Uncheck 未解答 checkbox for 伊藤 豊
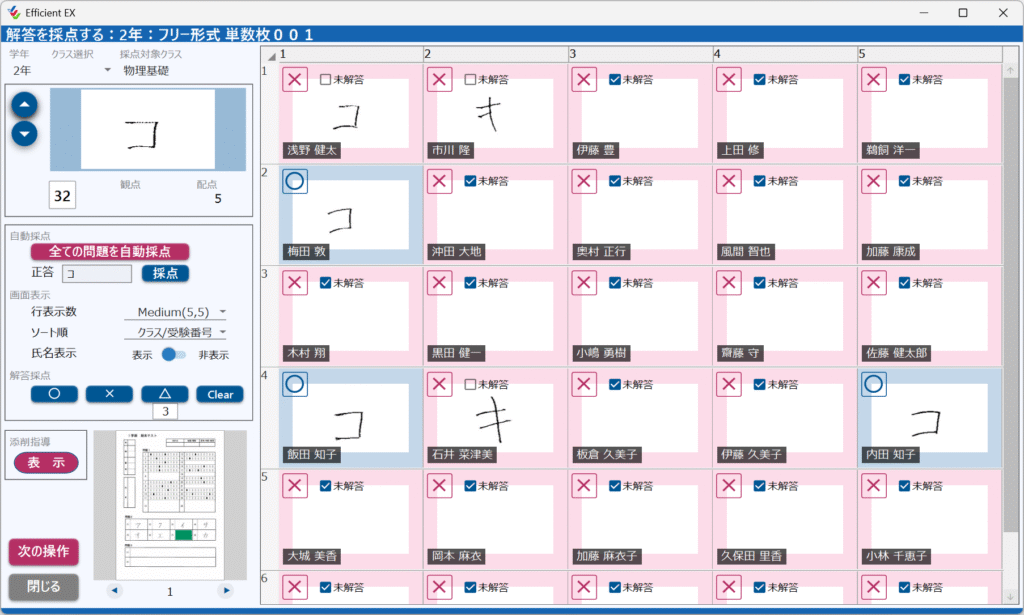The height and width of the screenshot is (615, 1024). click(615, 79)
